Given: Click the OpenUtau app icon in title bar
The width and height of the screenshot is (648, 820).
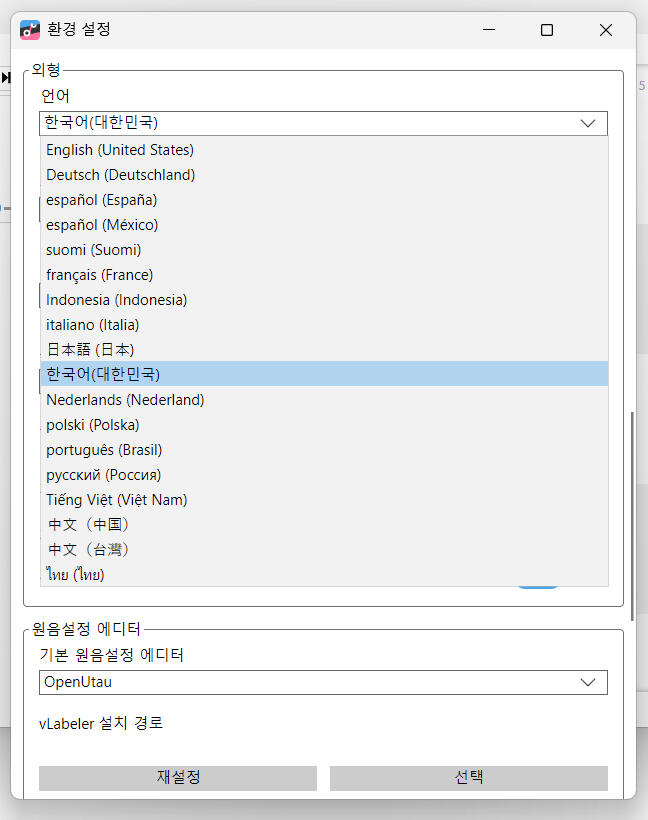Looking at the screenshot, I should pos(30,30).
